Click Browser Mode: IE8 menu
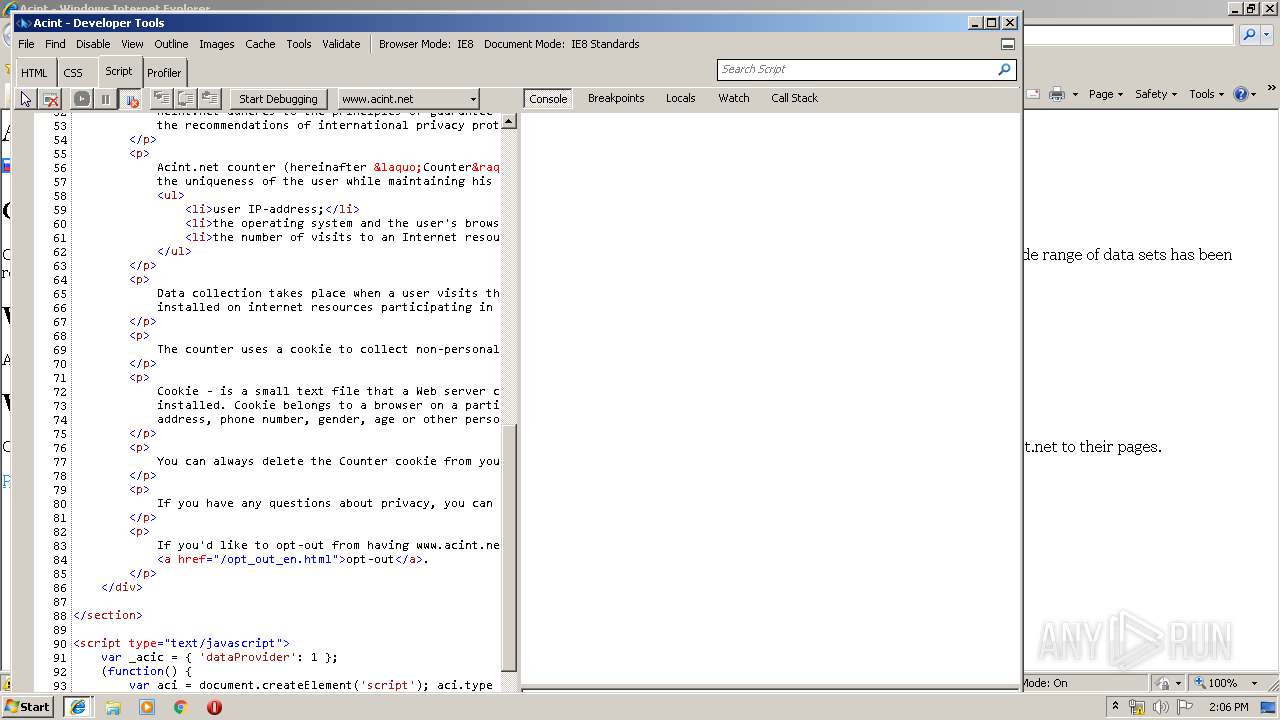The height and width of the screenshot is (720, 1280). pyautogui.click(x=426, y=44)
